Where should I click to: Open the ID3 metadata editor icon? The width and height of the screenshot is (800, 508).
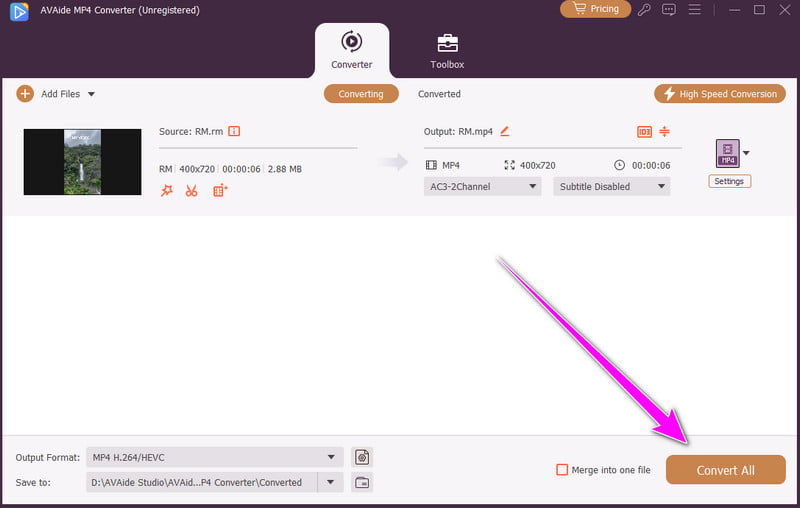644,131
